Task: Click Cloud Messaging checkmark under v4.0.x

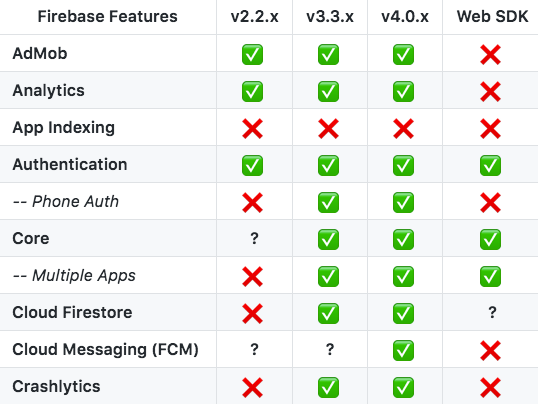Action: coord(404,350)
